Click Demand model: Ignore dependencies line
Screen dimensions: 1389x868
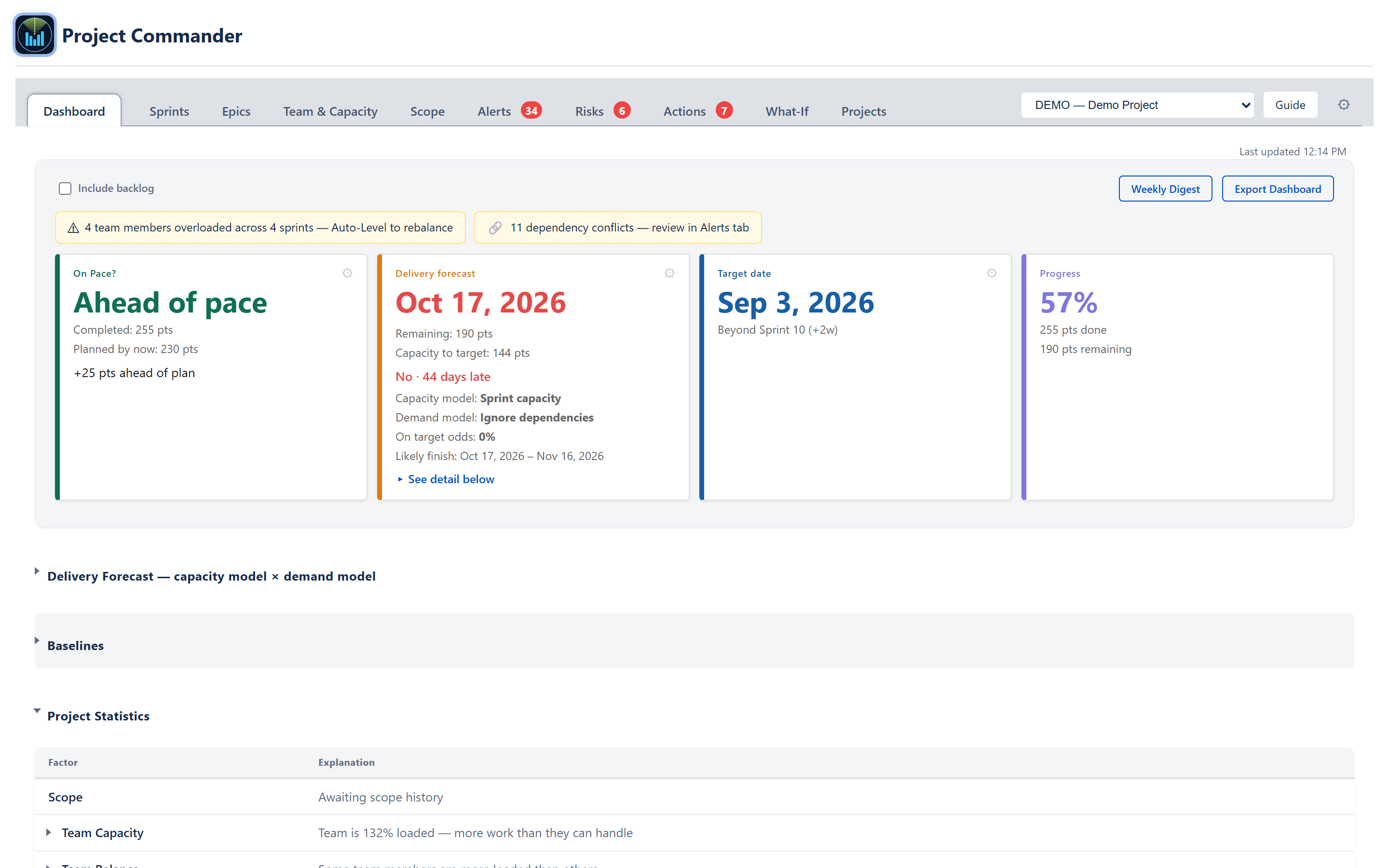pos(494,417)
